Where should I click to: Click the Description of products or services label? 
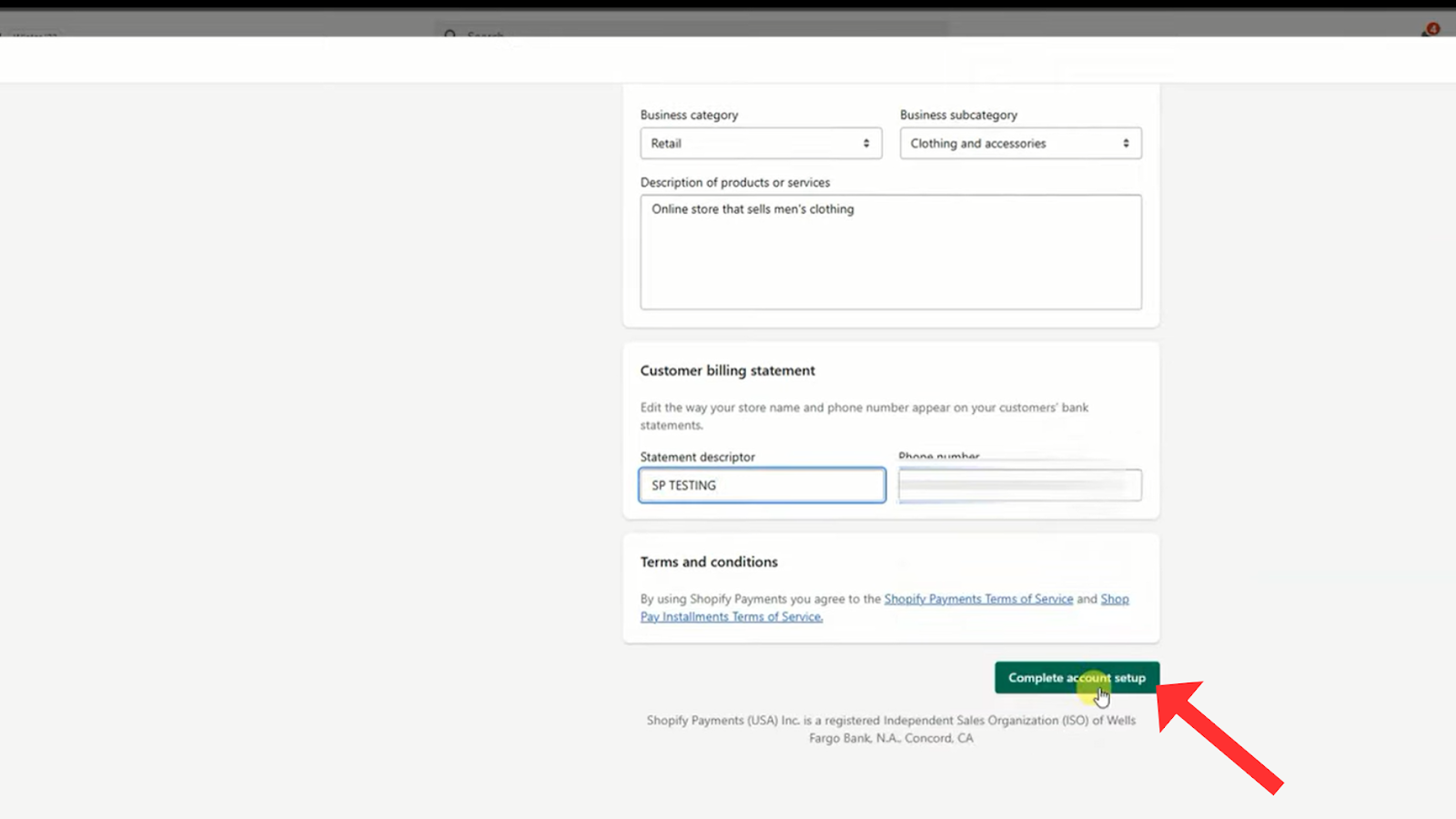click(735, 182)
